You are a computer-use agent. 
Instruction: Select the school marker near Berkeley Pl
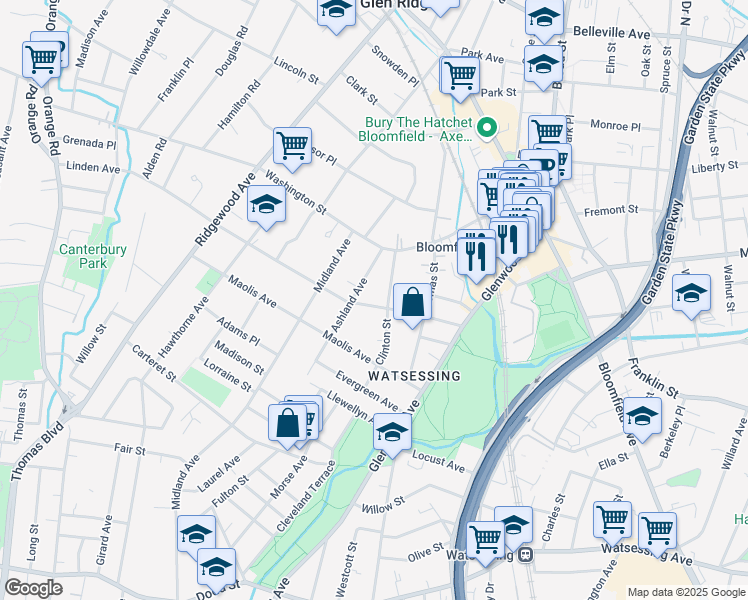point(642,417)
